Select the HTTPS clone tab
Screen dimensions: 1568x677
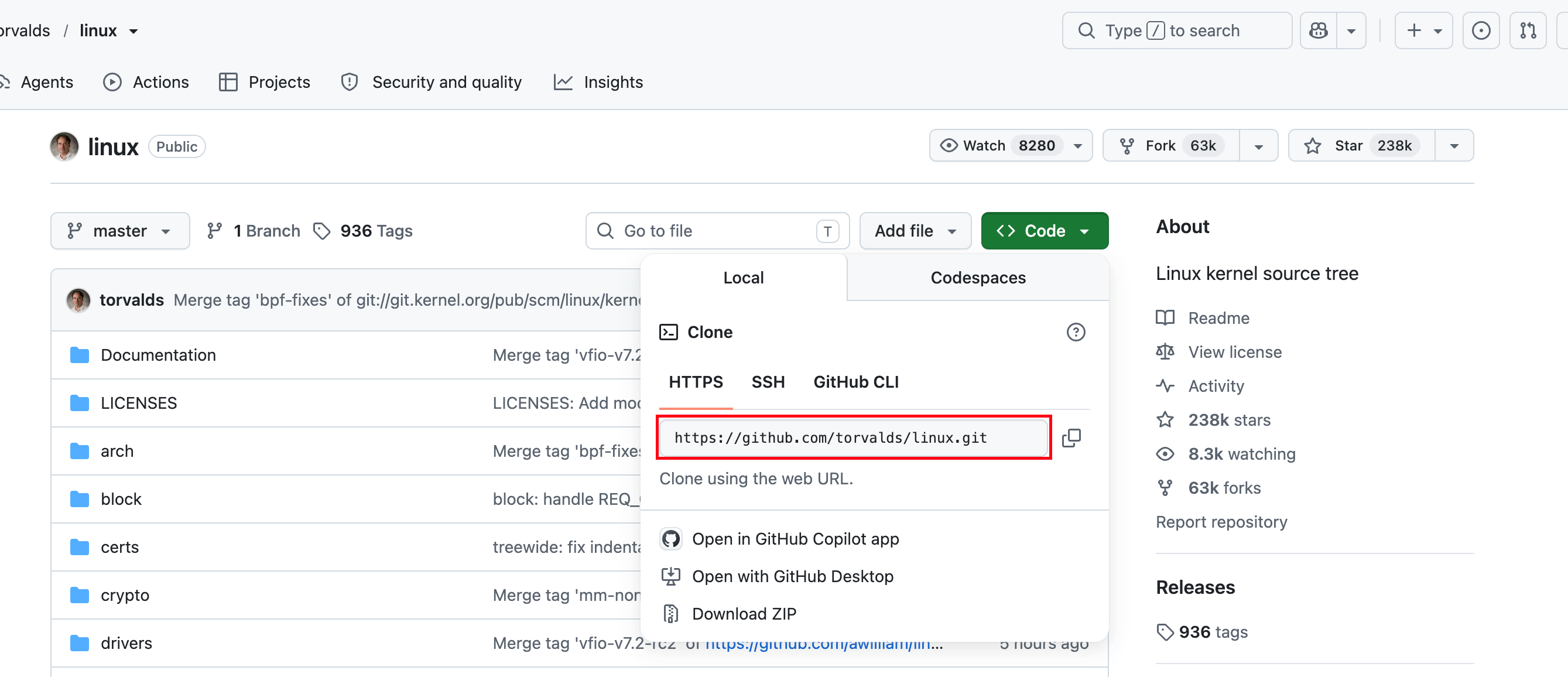696,382
